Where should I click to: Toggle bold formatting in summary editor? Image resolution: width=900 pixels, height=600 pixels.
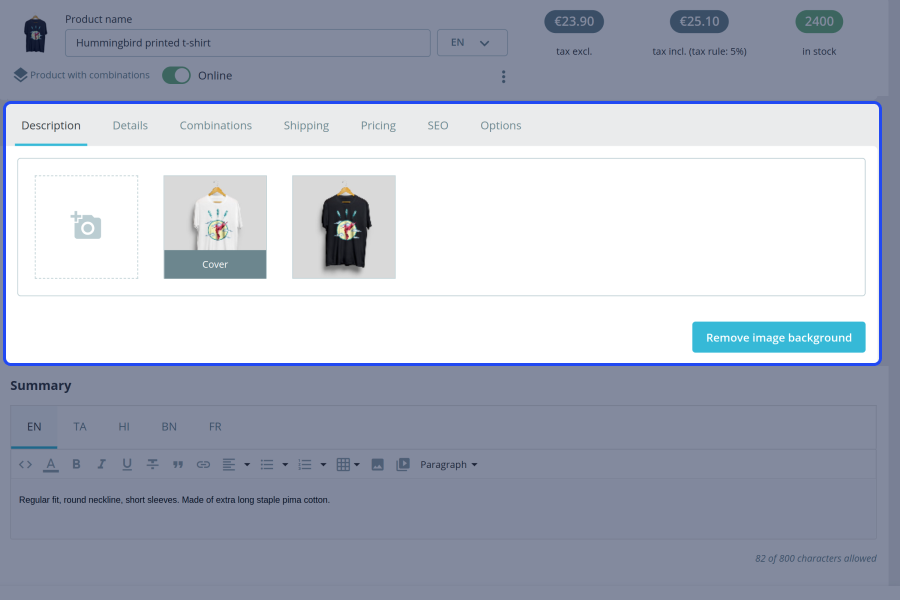(x=76, y=464)
